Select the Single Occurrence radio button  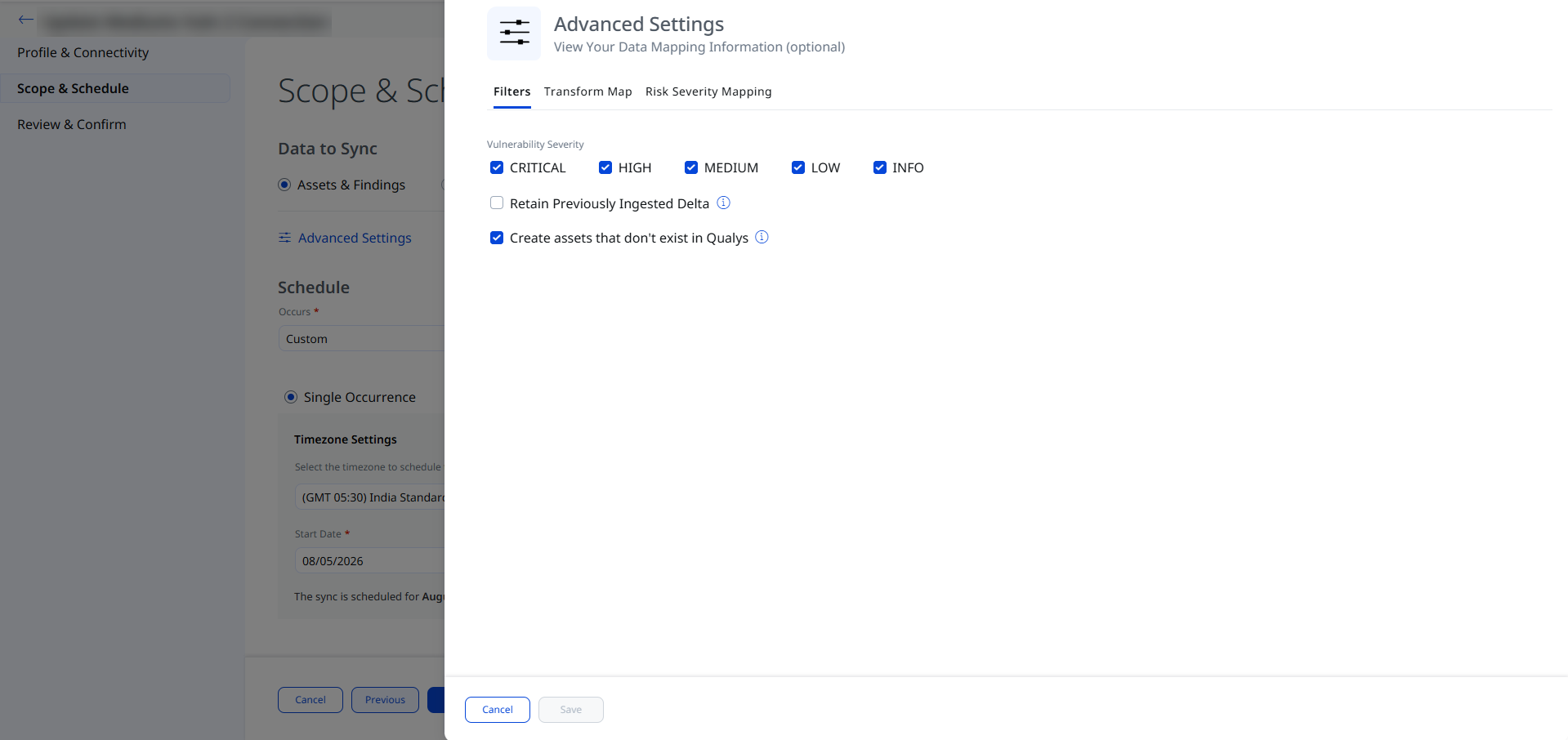pos(291,397)
